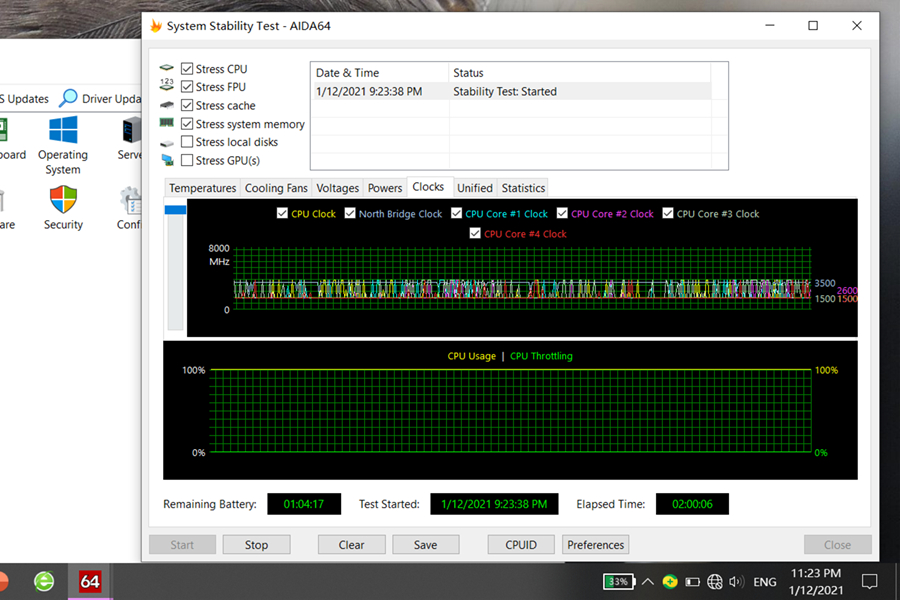Viewport: 900px width, 600px height.
Task: Show hidden tray icons chevron
Action: [647, 581]
